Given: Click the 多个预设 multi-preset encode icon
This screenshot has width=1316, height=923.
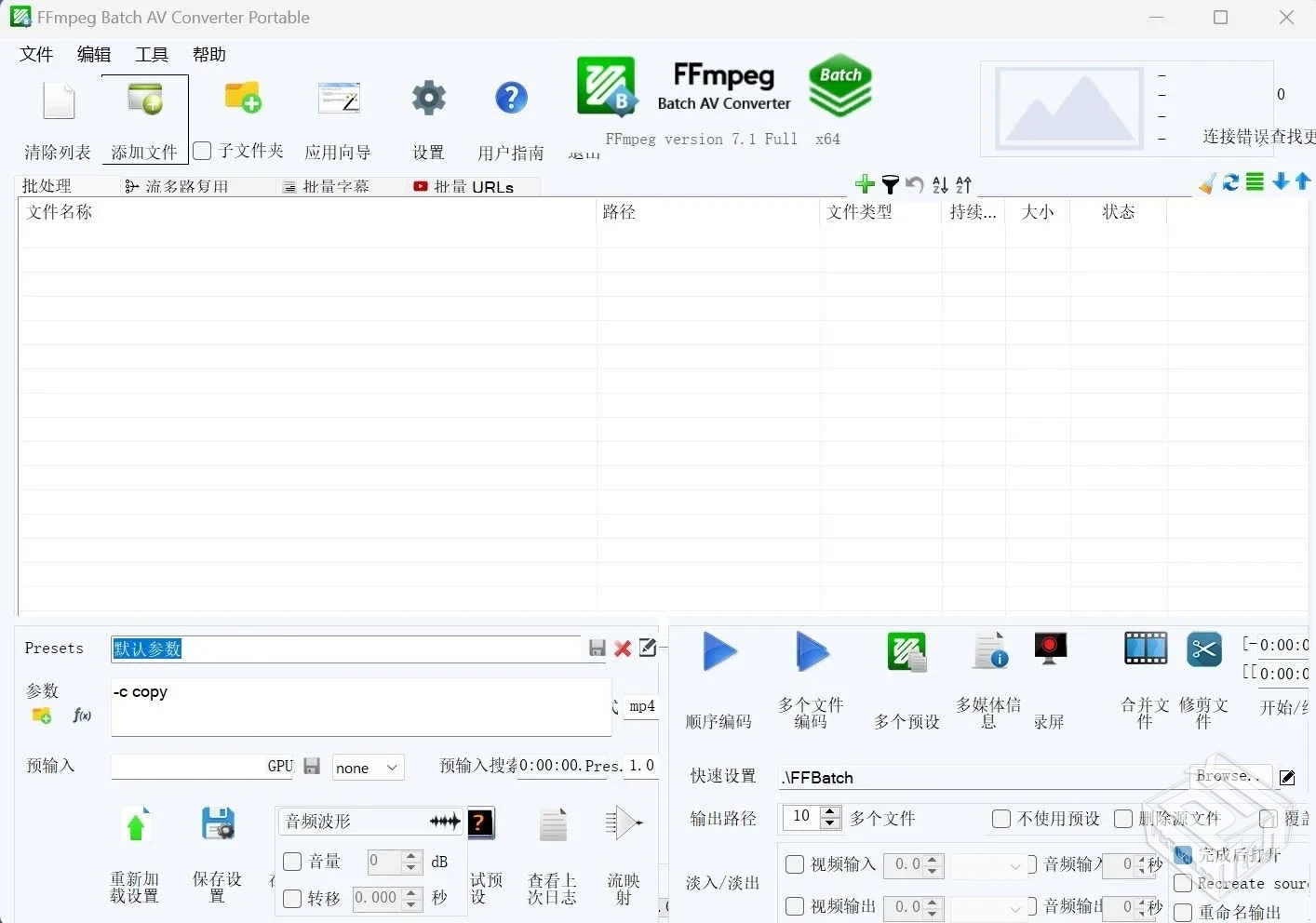Looking at the screenshot, I should 906,651.
